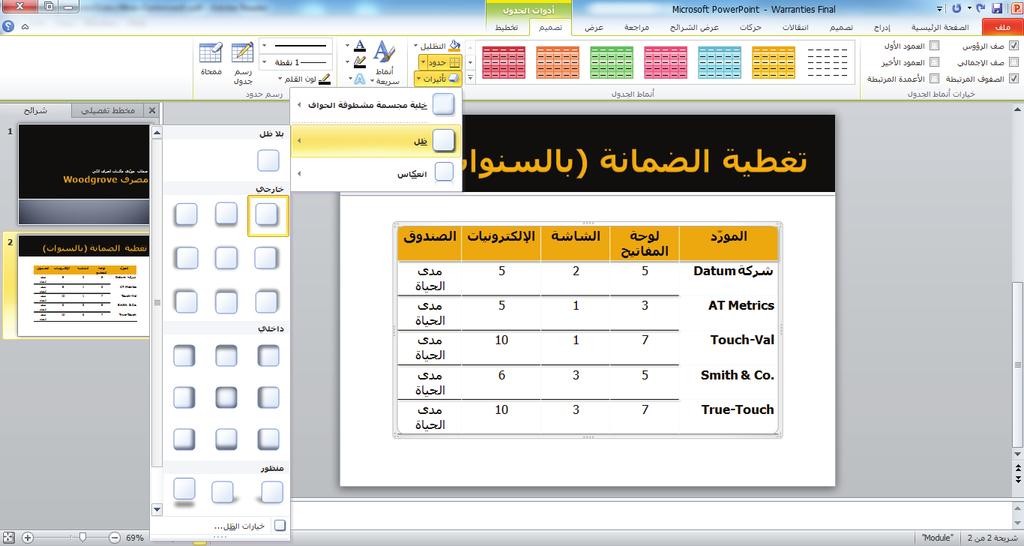The height and width of the screenshot is (546, 1024).
Task: Apply the red table style
Action: [x=504, y=63]
